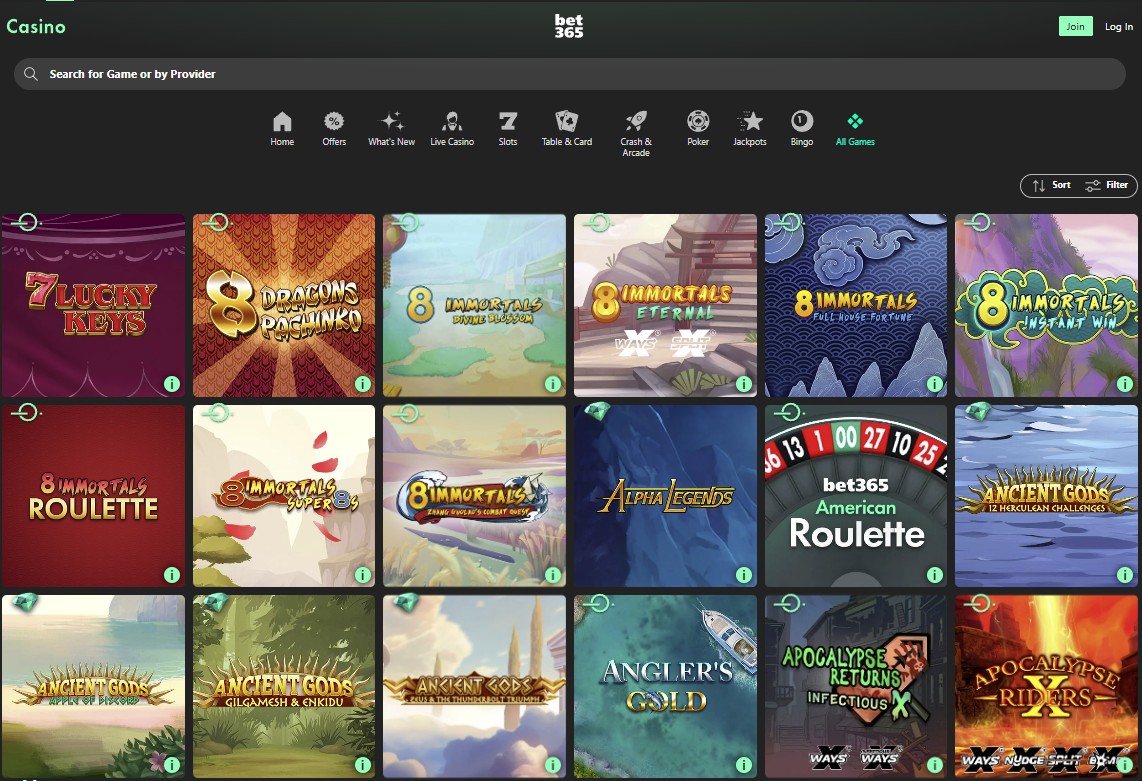Open the Log In link
Image resolution: width=1142 pixels, height=781 pixels.
click(1119, 27)
